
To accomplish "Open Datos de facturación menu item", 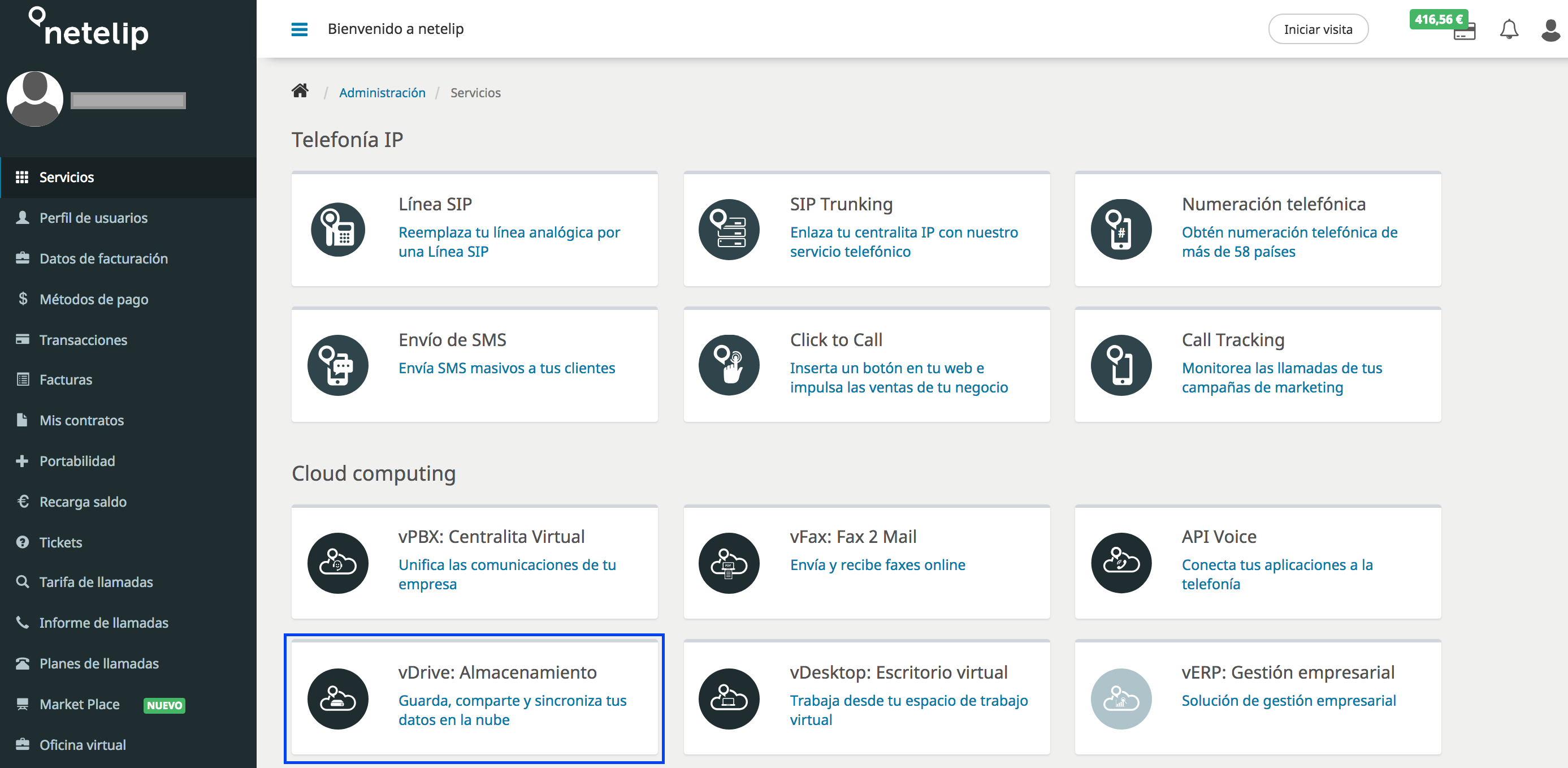I will pos(128,258).
